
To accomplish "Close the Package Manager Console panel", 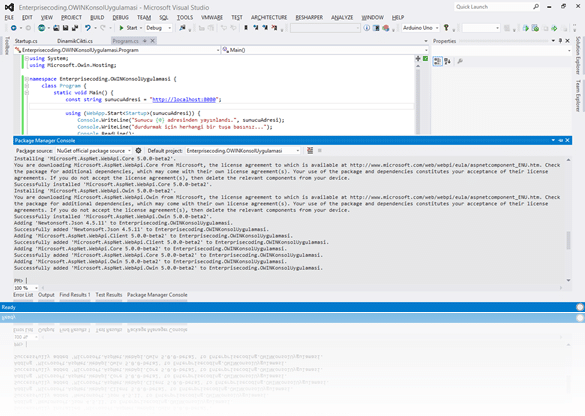I will [567, 140].
